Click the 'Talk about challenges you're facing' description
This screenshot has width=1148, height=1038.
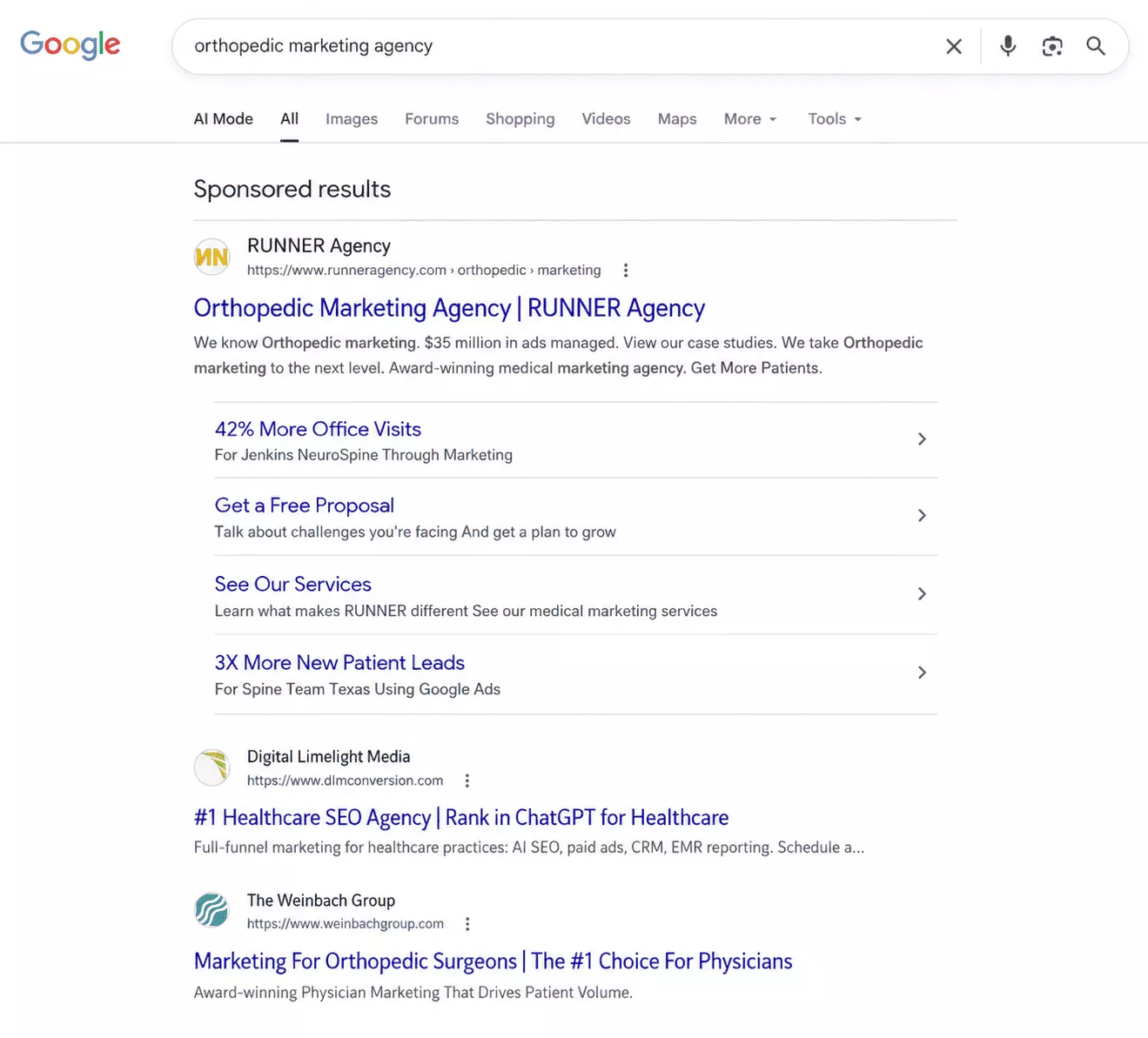(415, 532)
